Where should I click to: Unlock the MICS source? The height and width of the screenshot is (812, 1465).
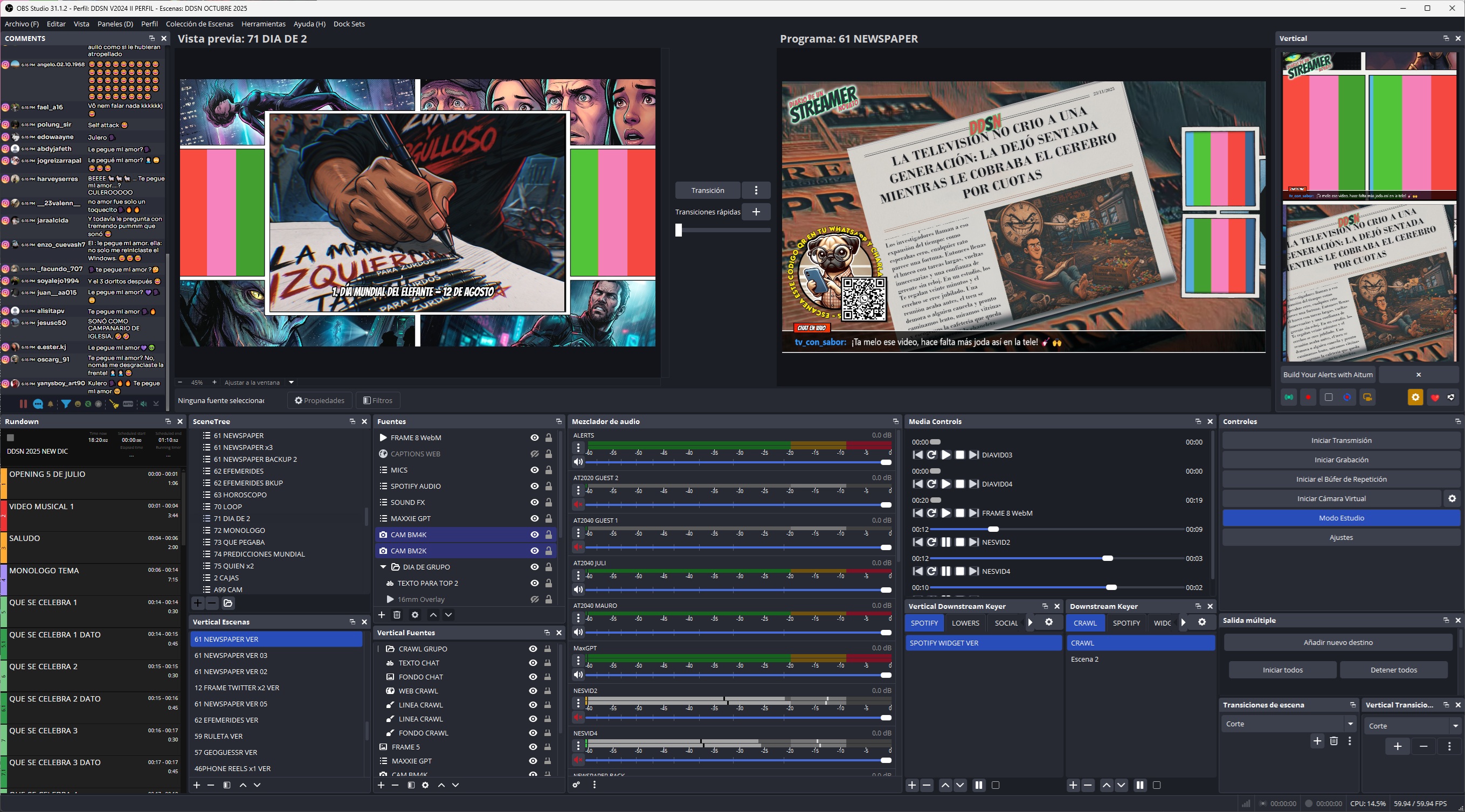[549, 470]
